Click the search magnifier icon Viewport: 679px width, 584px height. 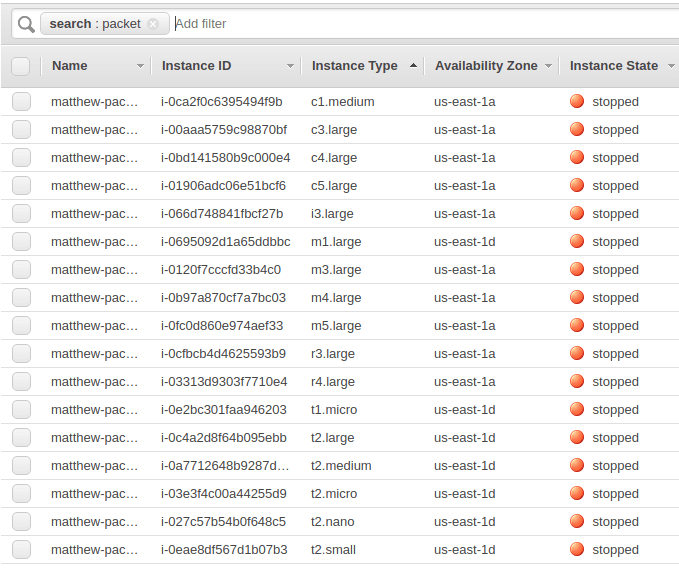[x=25, y=24]
